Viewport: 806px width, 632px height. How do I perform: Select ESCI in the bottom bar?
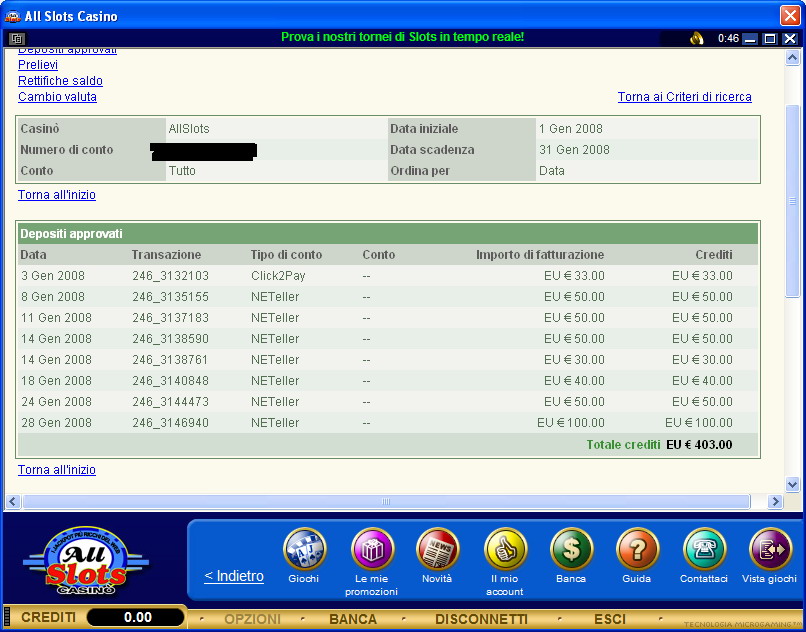tap(610, 619)
